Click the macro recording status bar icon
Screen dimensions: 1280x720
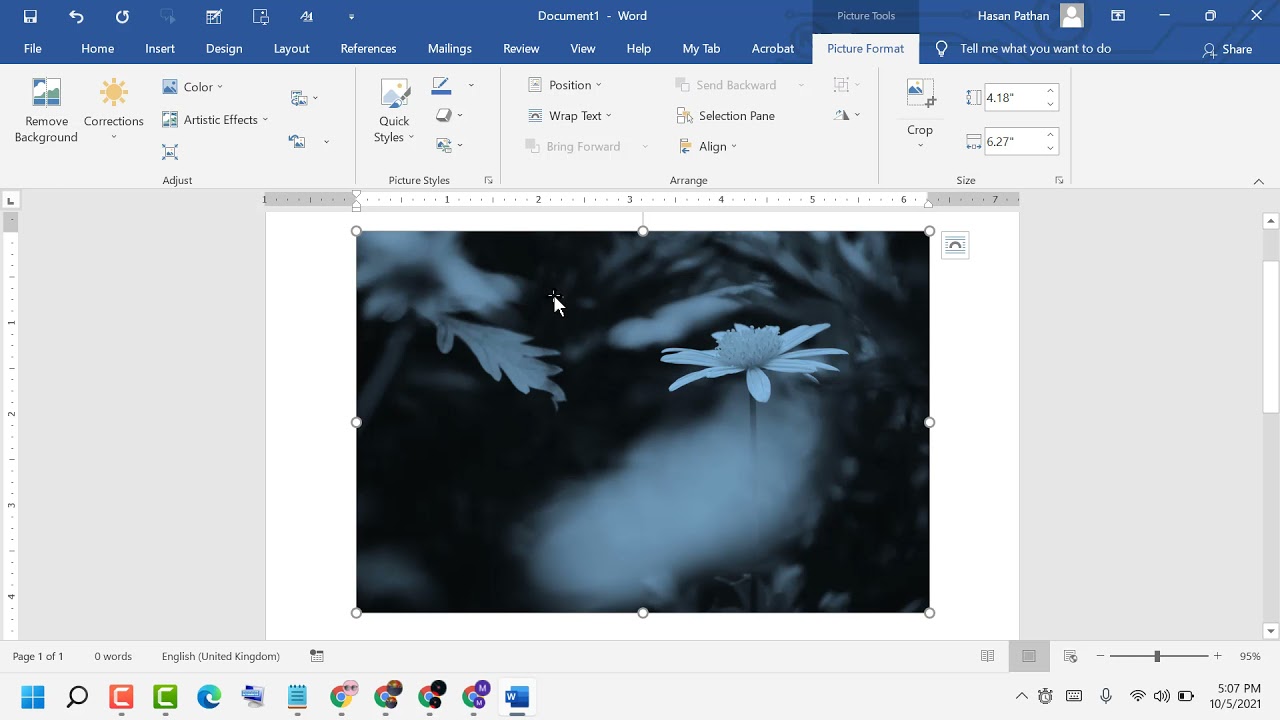pos(317,656)
